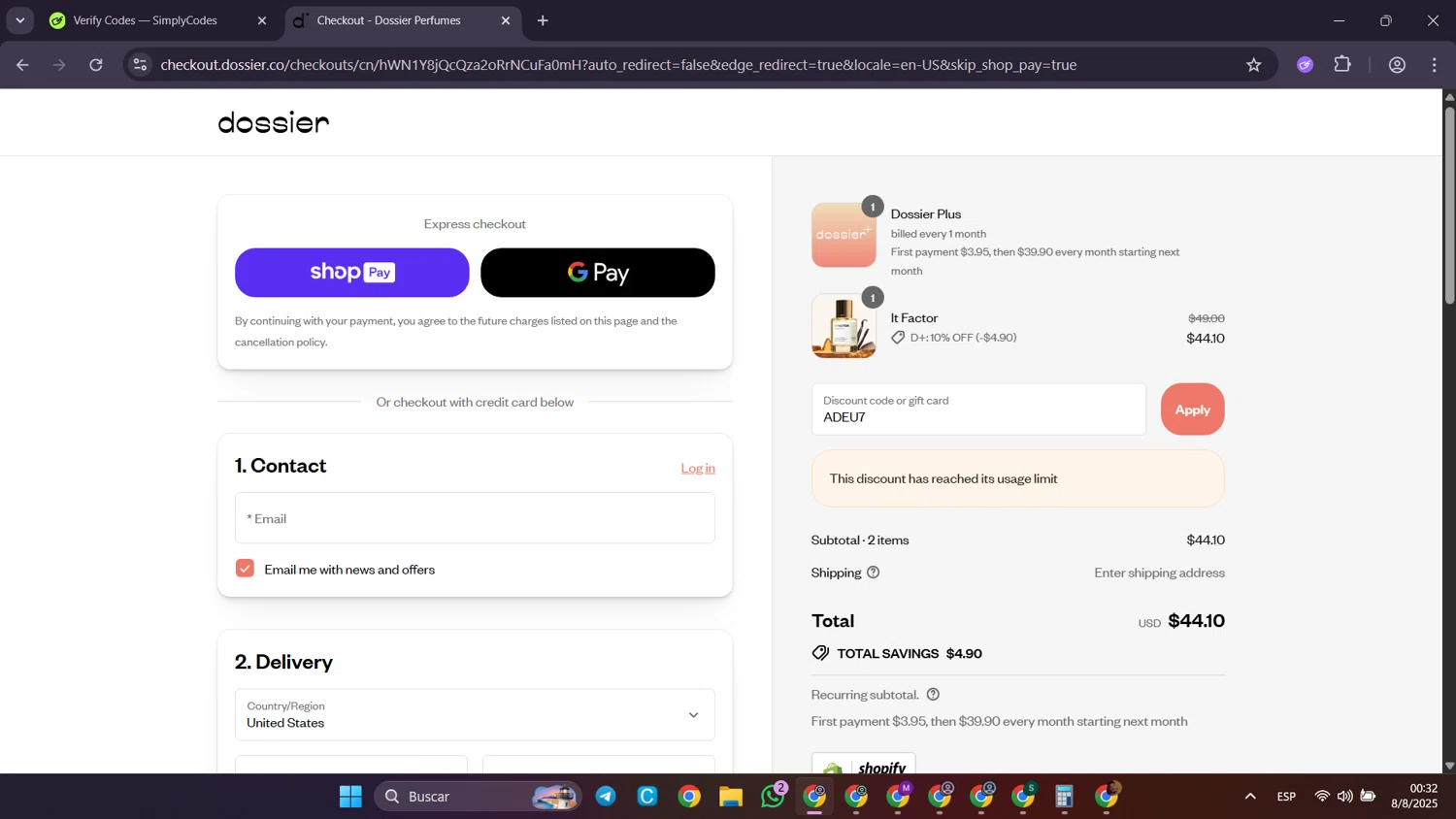The width and height of the screenshot is (1456, 819).
Task: Click the Shopify badge below Recurring subtotal
Action: 863,765
